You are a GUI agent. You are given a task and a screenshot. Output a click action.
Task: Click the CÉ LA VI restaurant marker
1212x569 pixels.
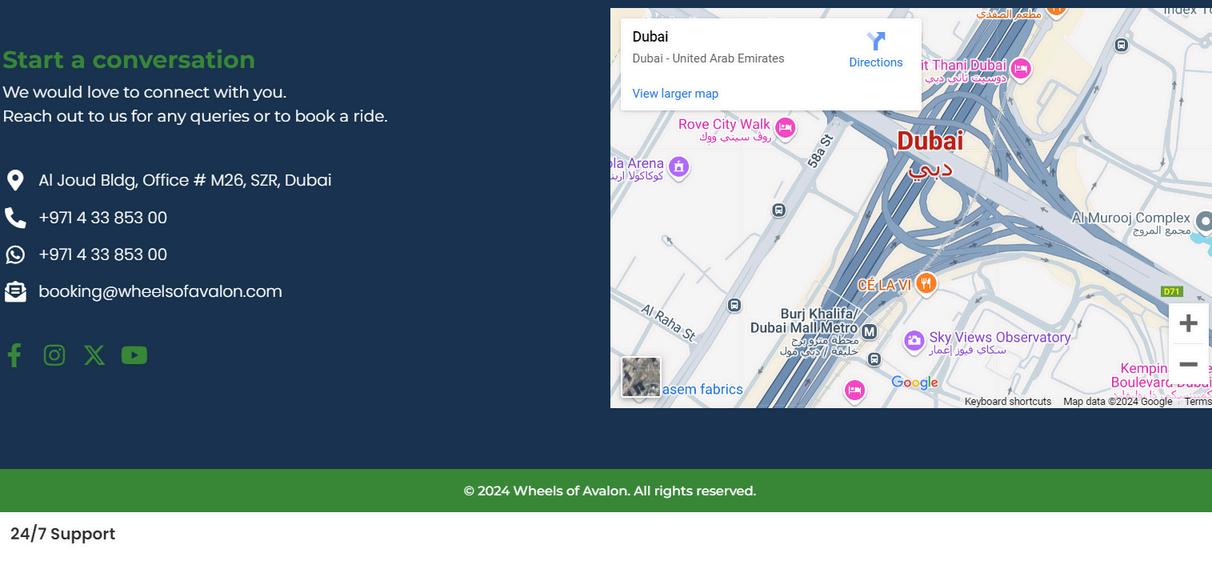926,284
